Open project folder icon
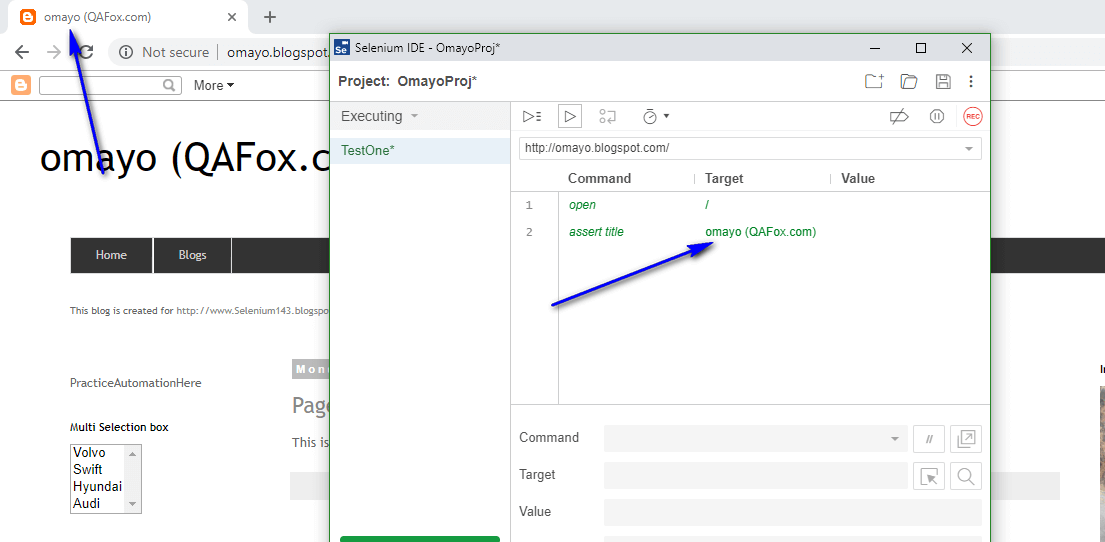 tap(909, 81)
